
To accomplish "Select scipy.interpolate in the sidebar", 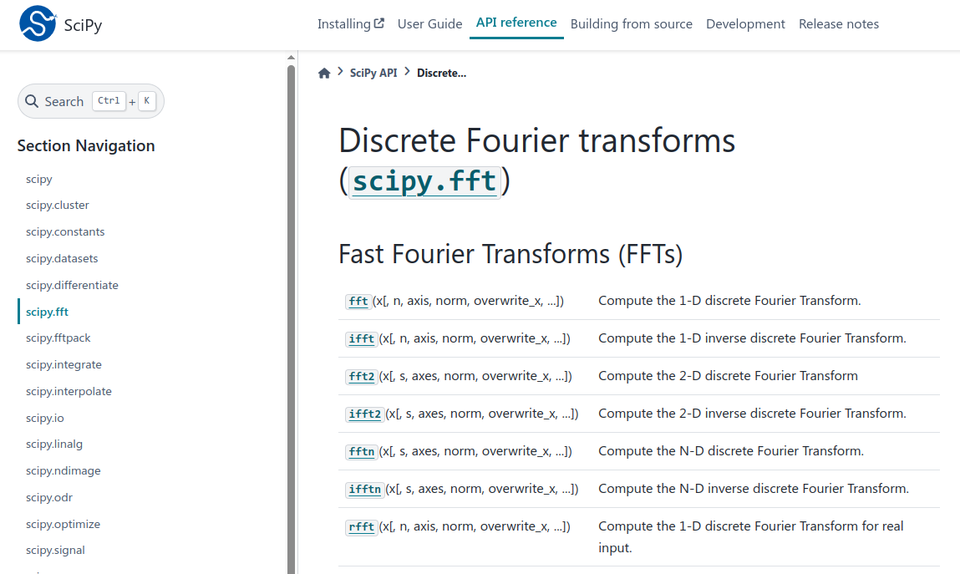I will 69,391.
